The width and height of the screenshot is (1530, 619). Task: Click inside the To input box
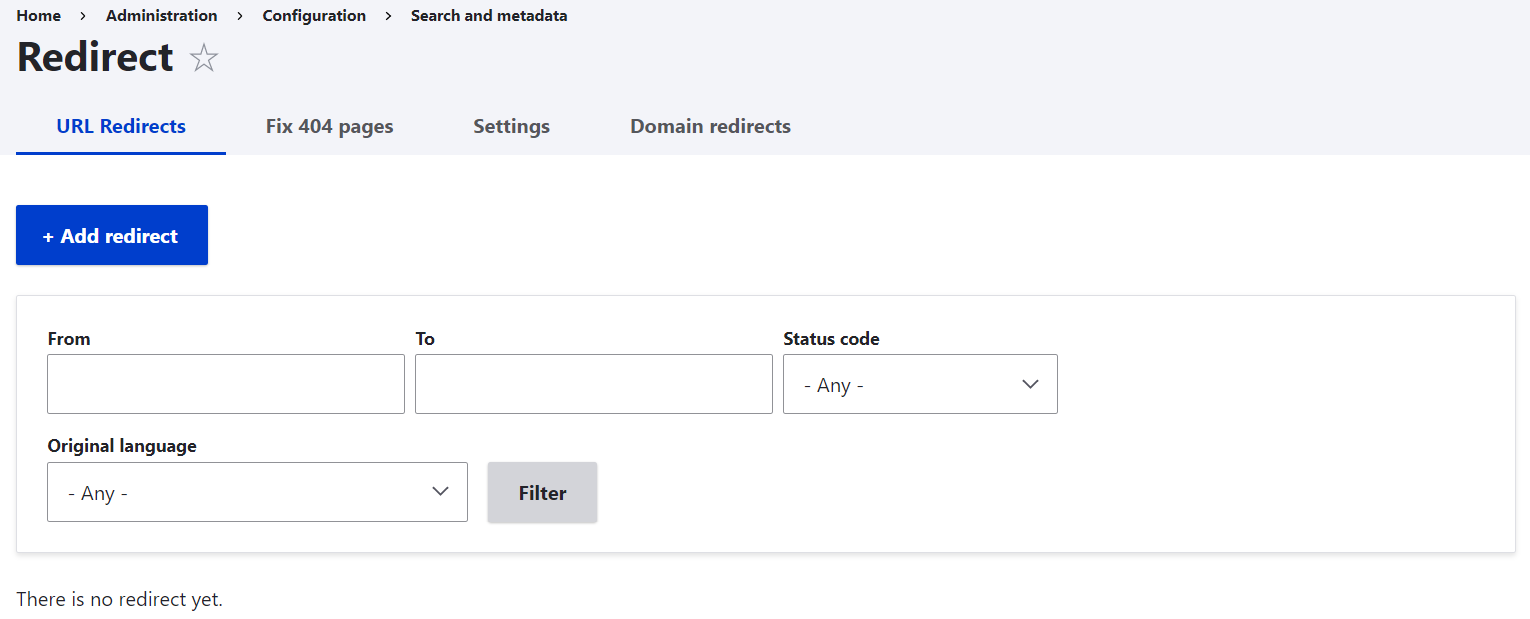593,384
